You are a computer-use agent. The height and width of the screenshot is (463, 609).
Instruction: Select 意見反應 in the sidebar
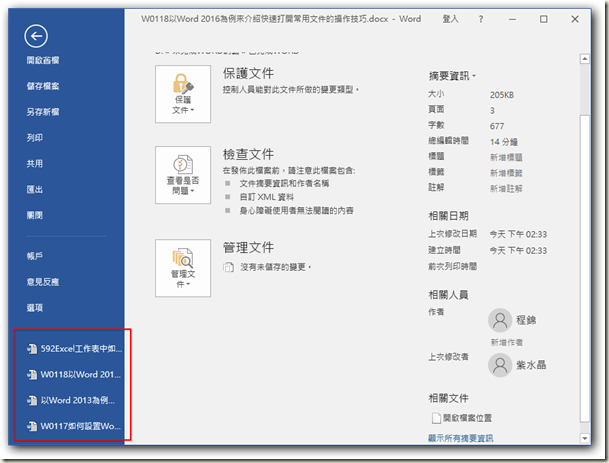click(x=43, y=282)
